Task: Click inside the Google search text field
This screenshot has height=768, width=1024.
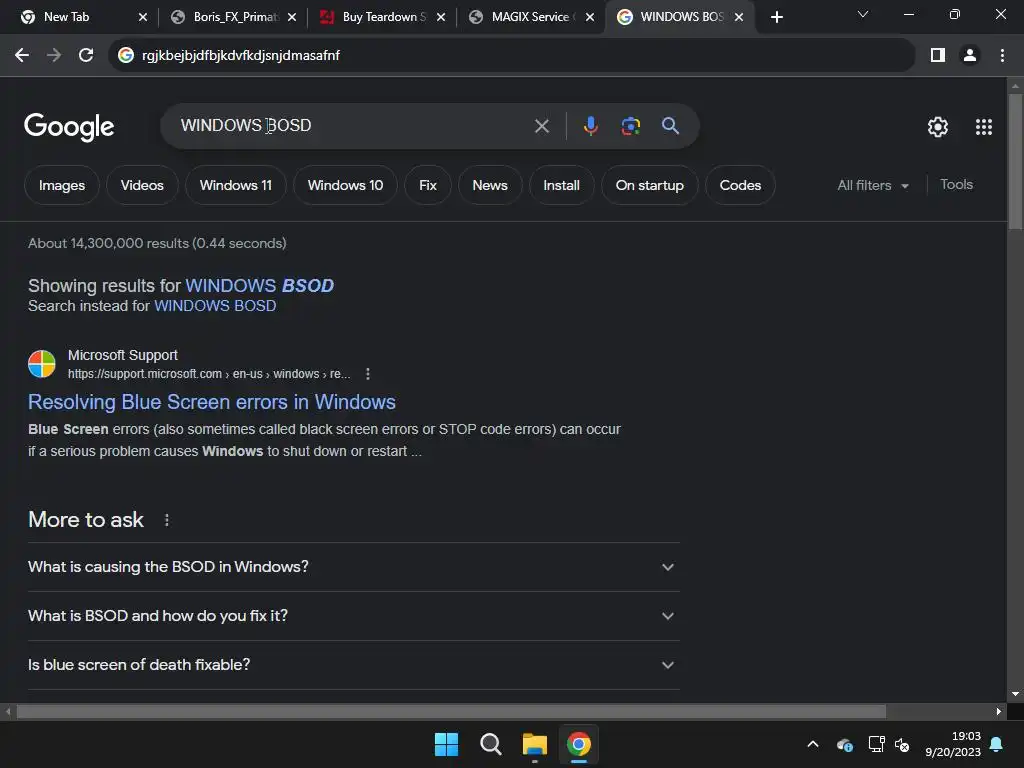Action: [x=353, y=125]
